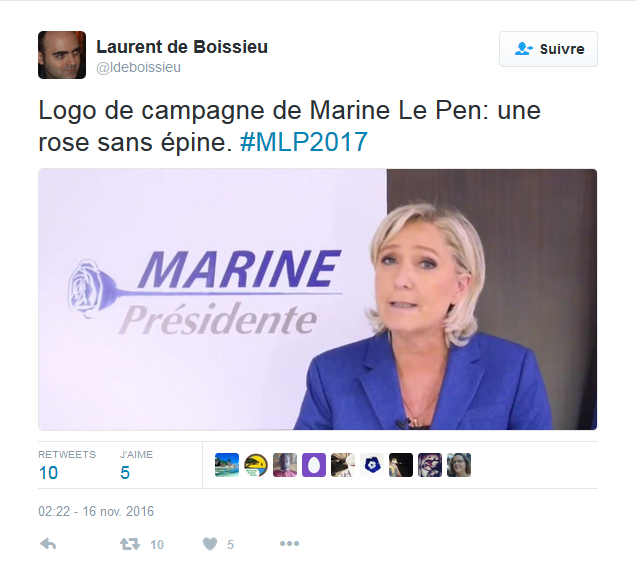Click the retweet count beside retweet icon

pos(157,544)
